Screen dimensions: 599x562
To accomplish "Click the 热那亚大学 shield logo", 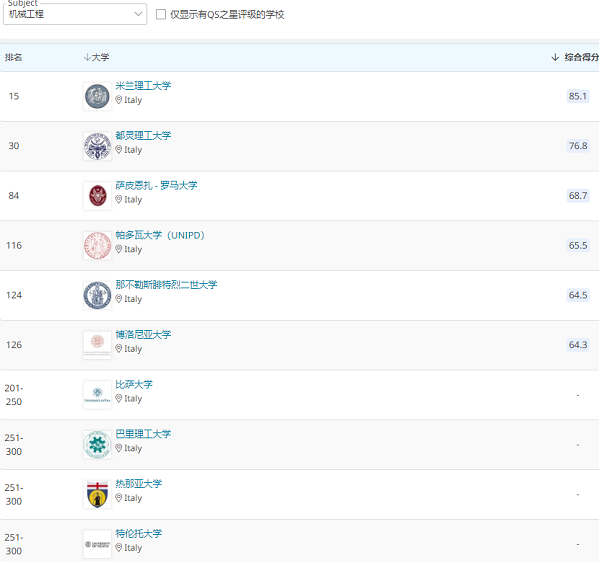I will point(97,494).
